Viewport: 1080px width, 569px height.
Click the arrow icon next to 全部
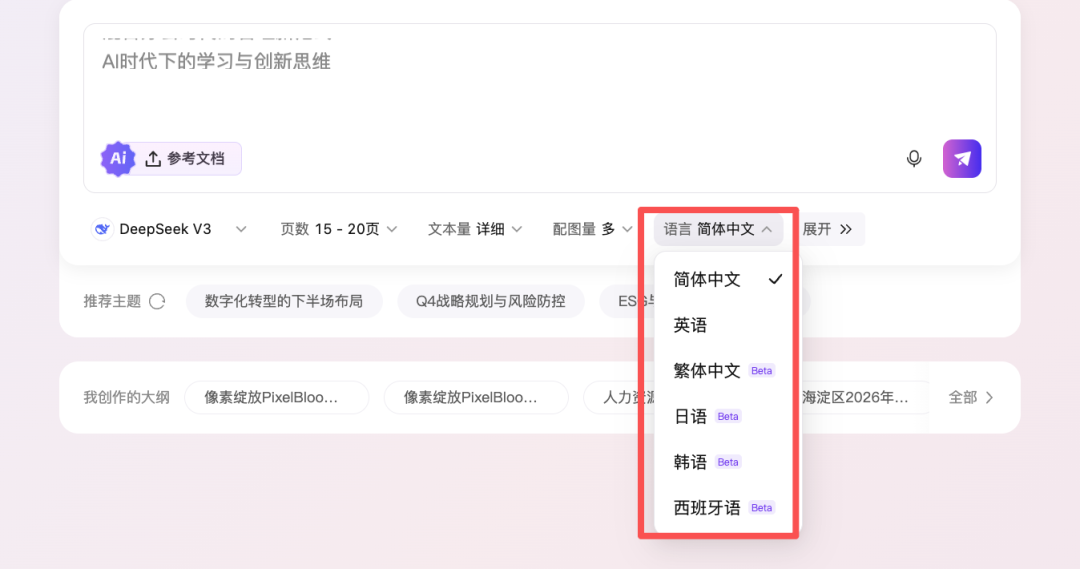pyautogui.click(x=989, y=397)
